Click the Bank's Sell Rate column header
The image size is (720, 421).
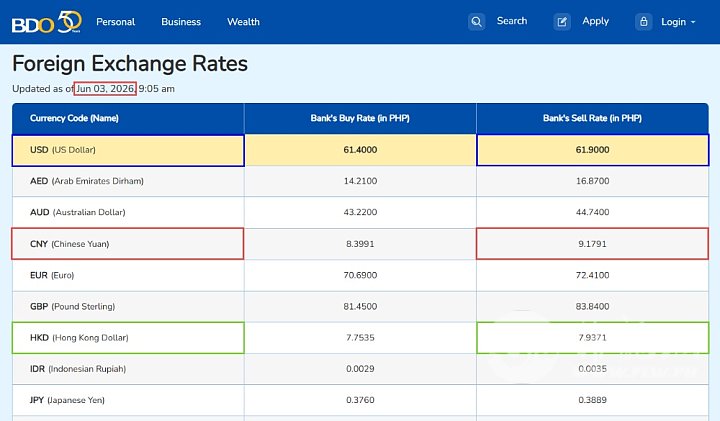click(592, 118)
